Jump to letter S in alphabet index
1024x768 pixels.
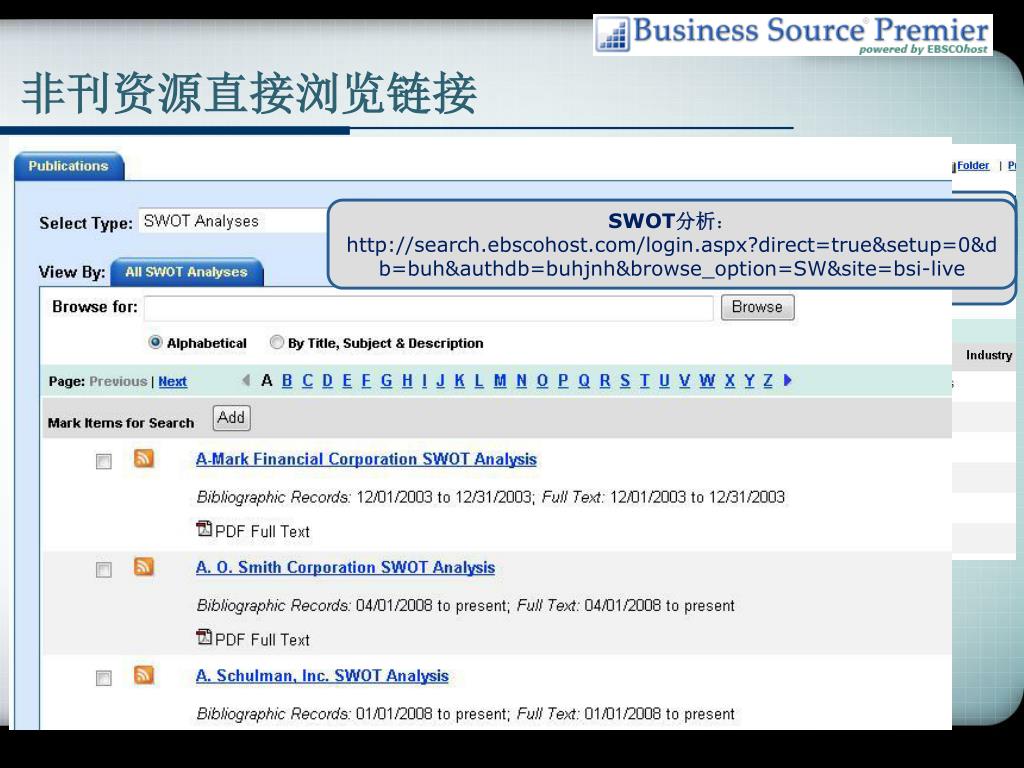click(625, 381)
